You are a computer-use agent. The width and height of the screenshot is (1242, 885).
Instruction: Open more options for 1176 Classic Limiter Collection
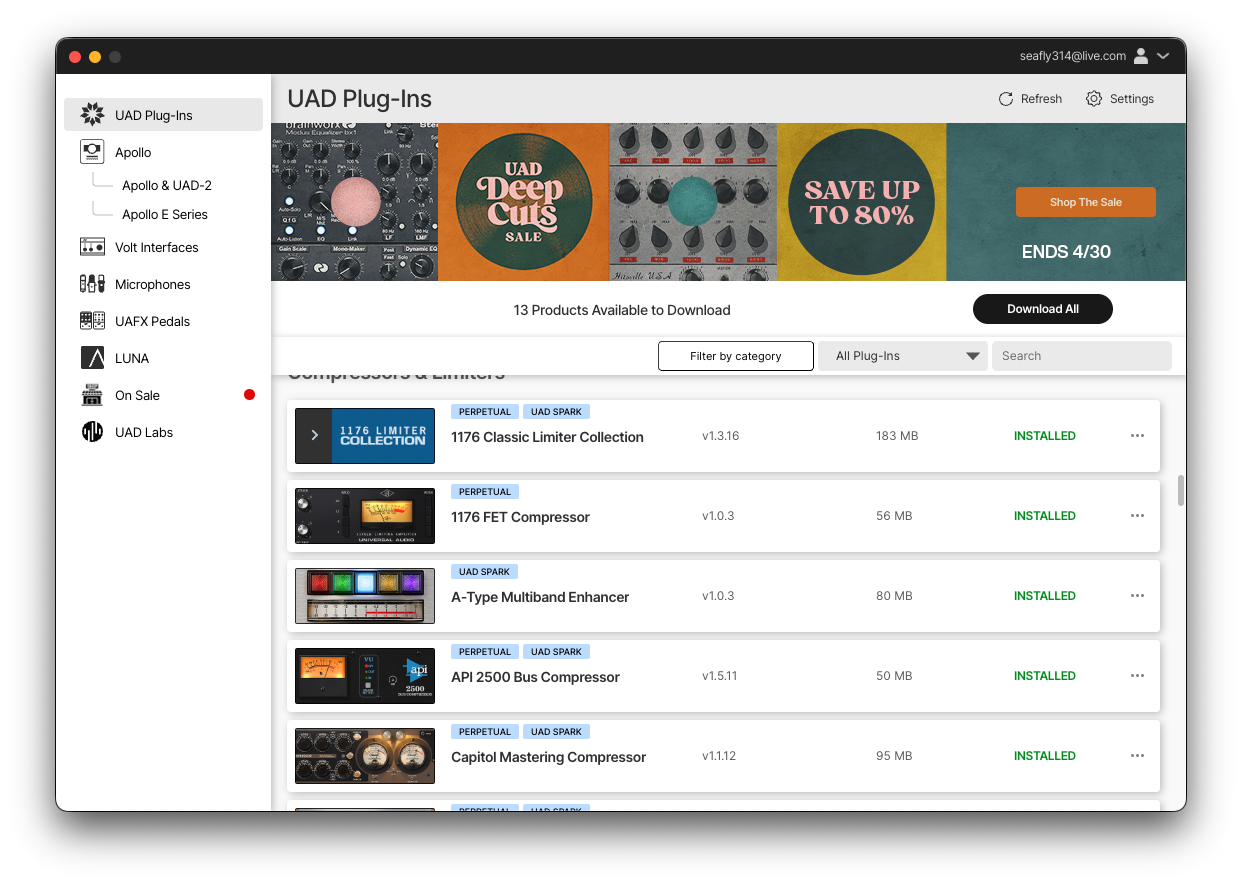tap(1137, 436)
